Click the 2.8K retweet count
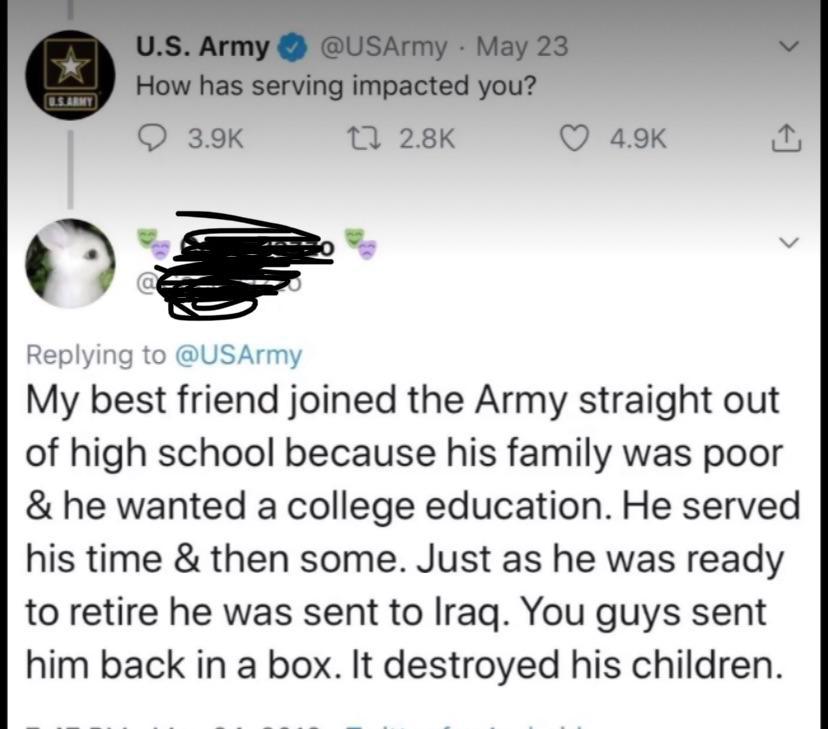Viewport: 828px width, 729px height. pos(427,139)
